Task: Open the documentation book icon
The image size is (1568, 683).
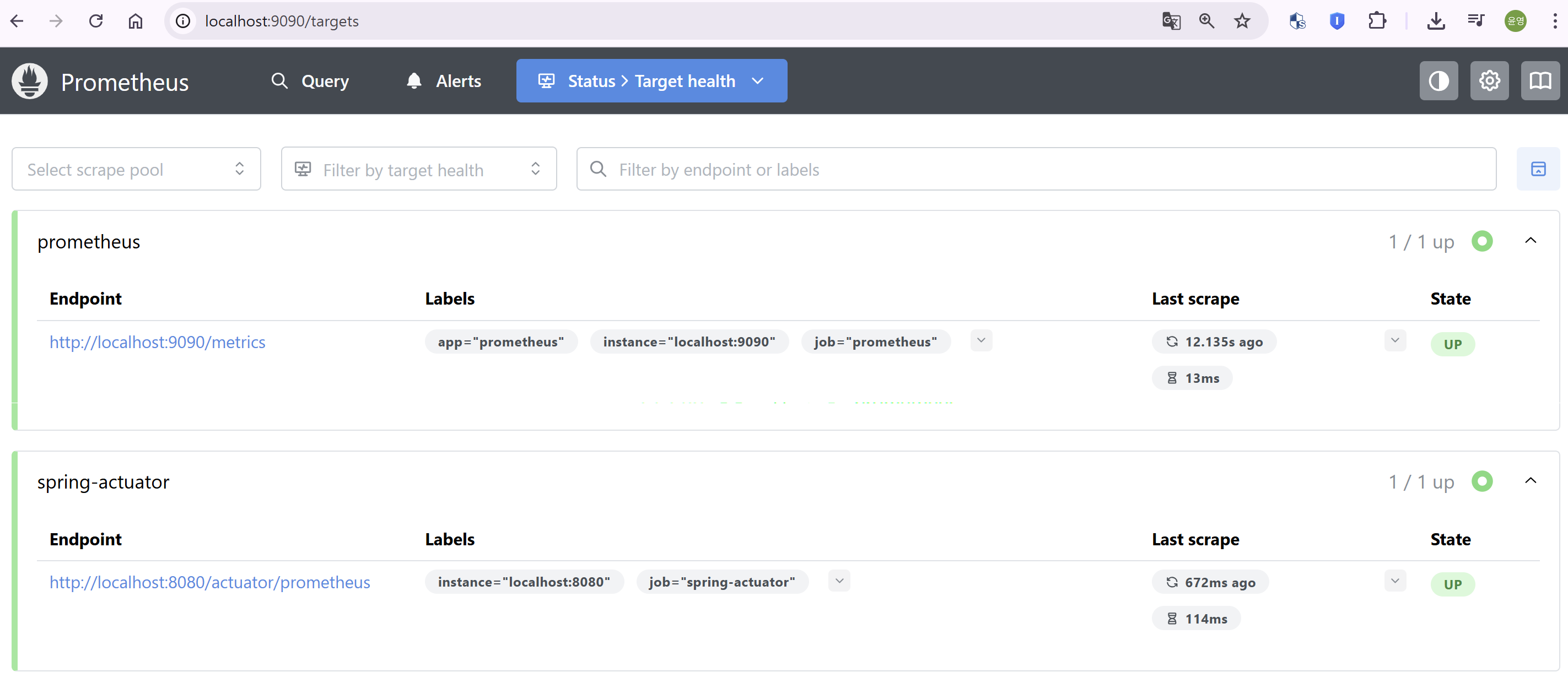Action: click(1539, 81)
